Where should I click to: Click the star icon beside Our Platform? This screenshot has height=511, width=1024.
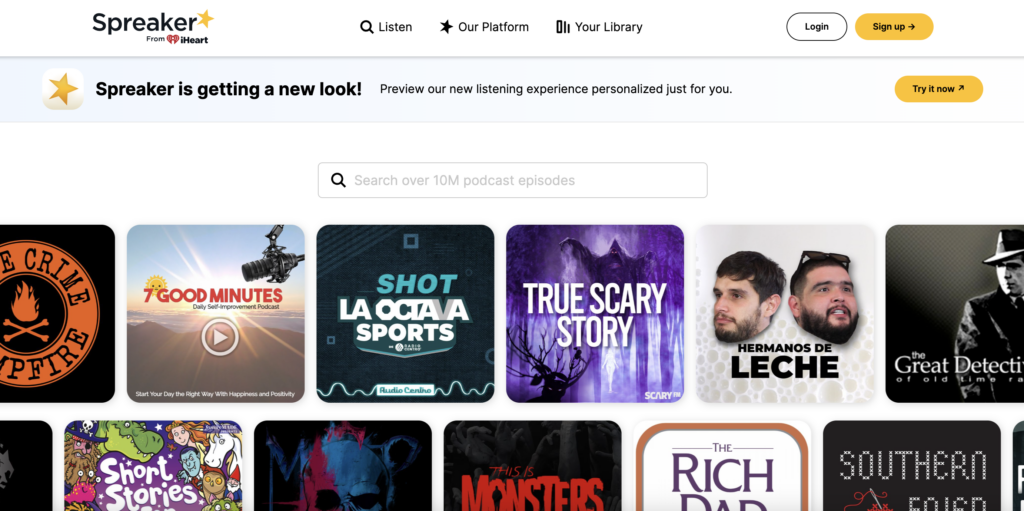pyautogui.click(x=446, y=27)
